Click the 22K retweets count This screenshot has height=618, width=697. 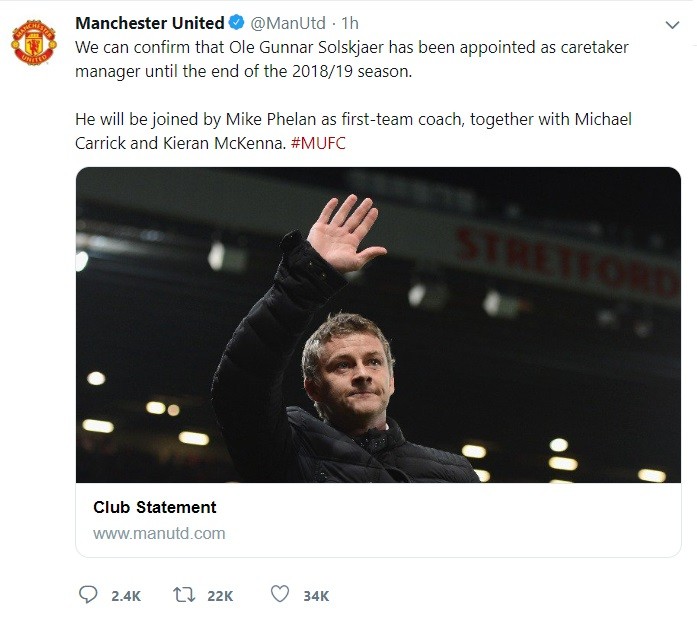click(x=220, y=596)
